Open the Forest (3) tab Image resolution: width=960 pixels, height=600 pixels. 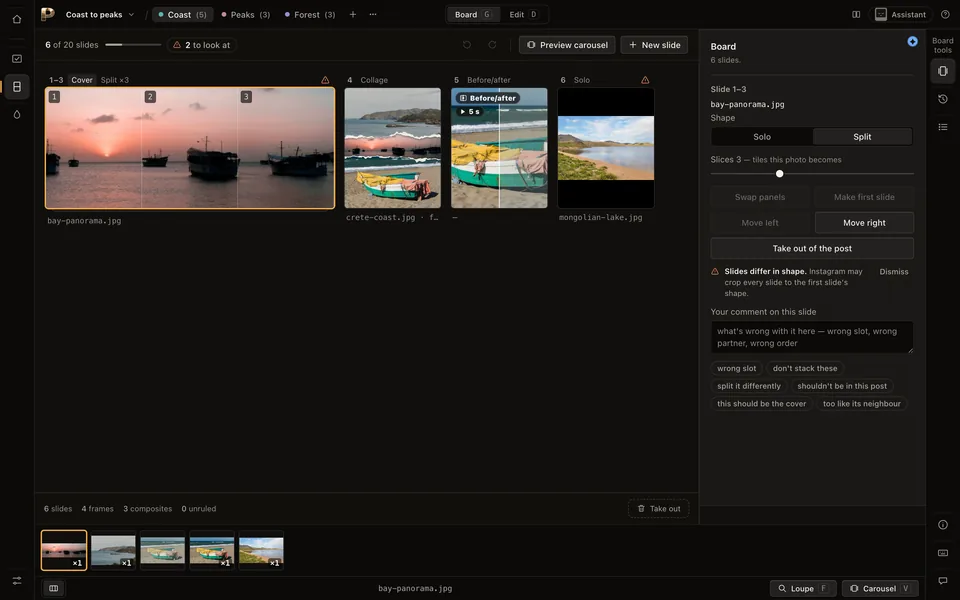point(310,14)
